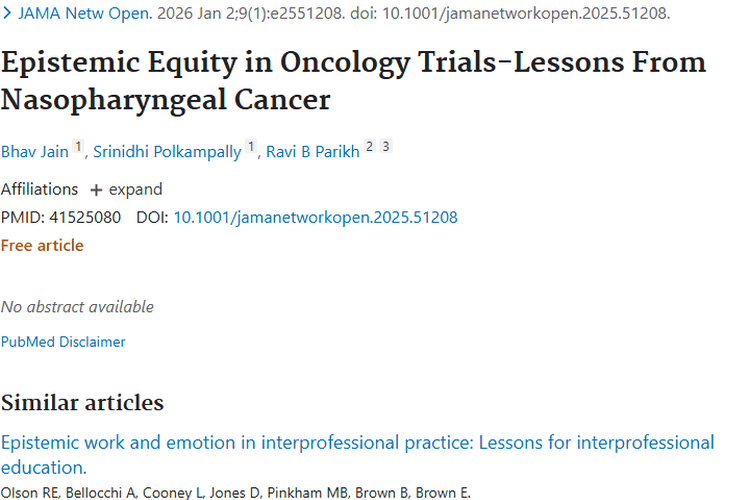Click the Free article label
Screen dimensions: 750x500
coord(42,245)
